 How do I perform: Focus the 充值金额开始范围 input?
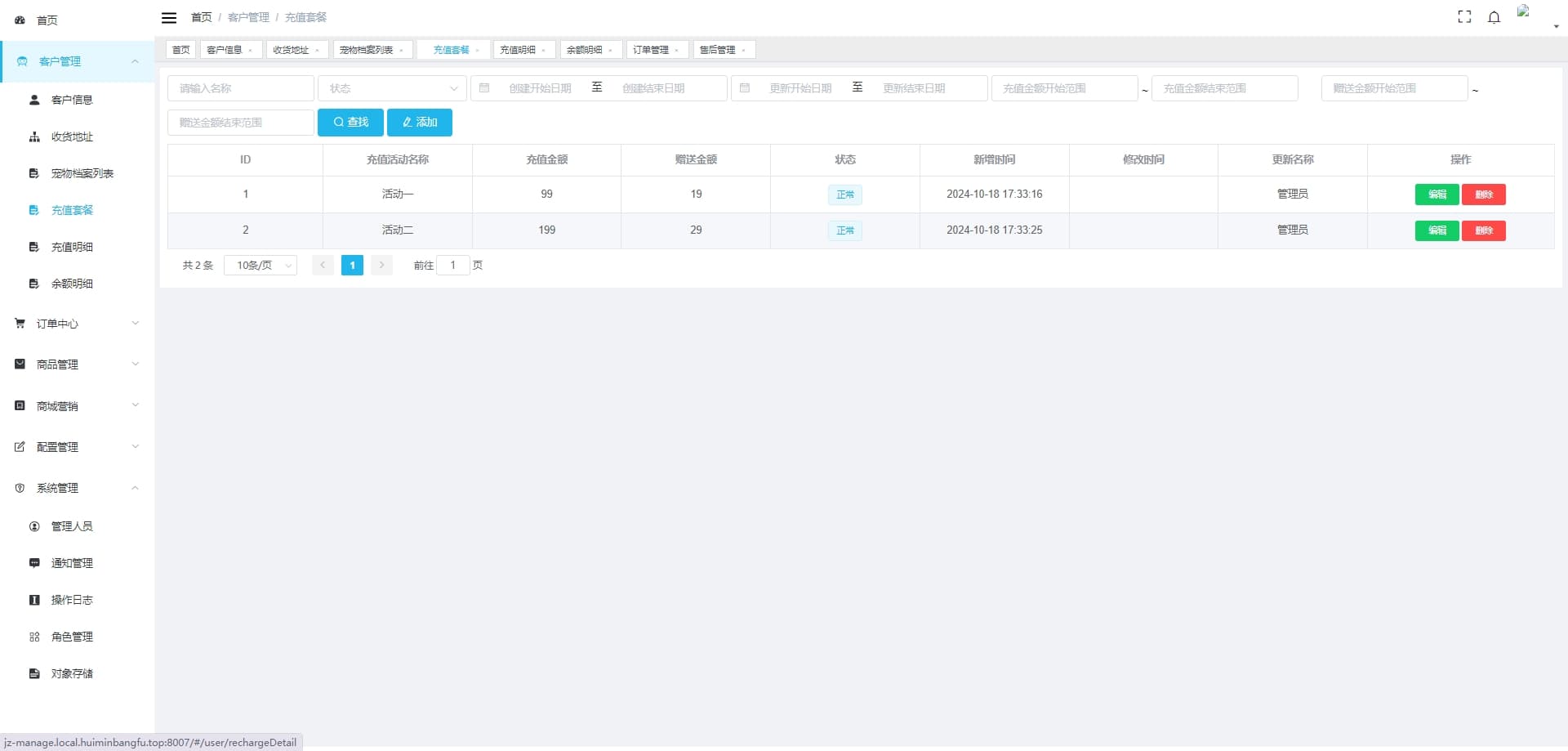pyautogui.click(x=1065, y=88)
